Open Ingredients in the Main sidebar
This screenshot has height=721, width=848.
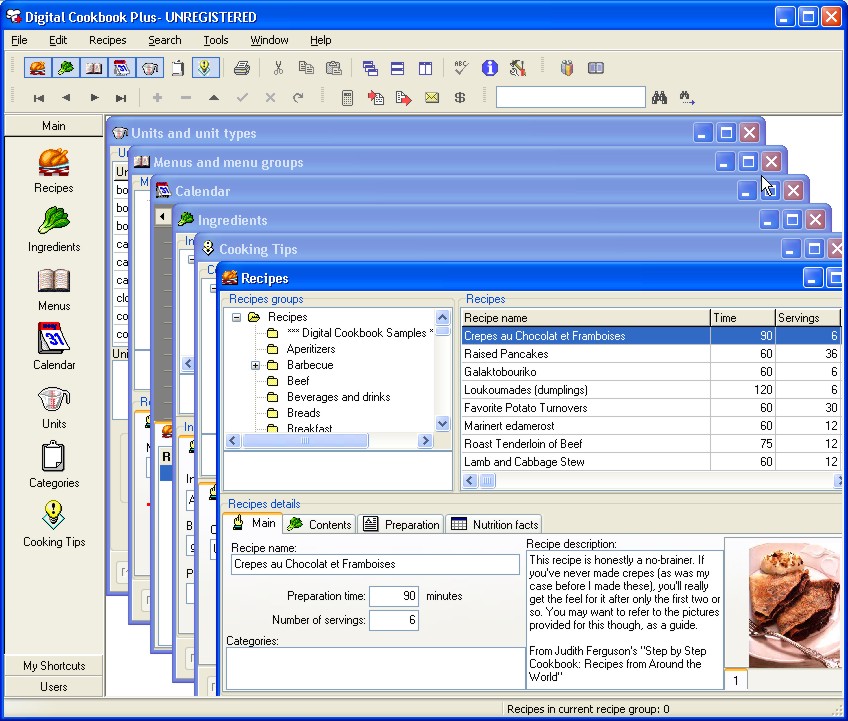(x=54, y=230)
